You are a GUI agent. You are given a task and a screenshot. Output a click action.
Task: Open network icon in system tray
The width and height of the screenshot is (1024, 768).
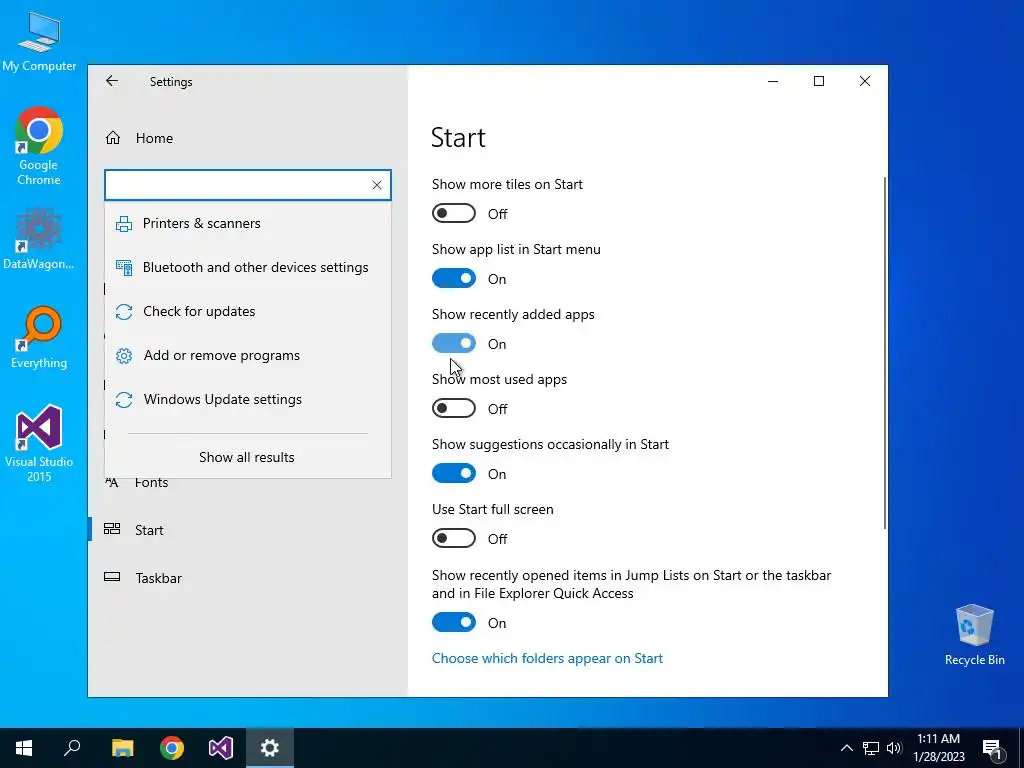[871, 748]
